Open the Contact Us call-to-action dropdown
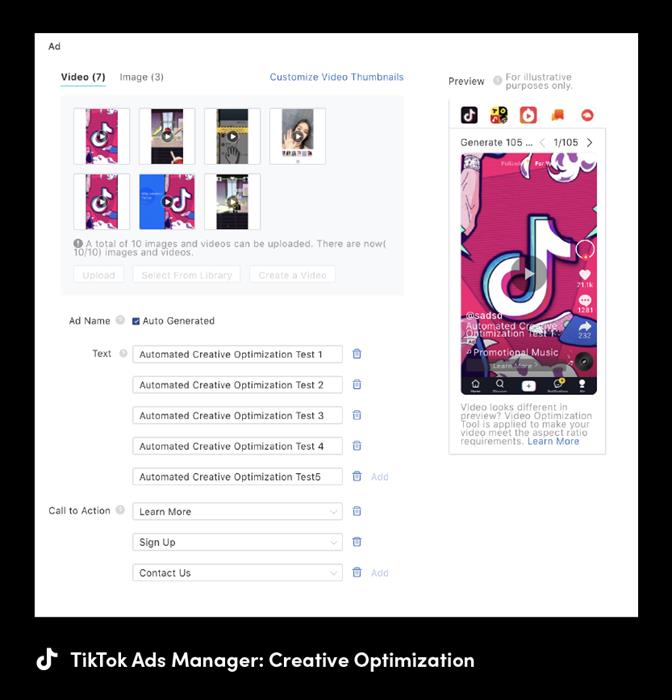The width and height of the screenshot is (672, 700). (237, 573)
